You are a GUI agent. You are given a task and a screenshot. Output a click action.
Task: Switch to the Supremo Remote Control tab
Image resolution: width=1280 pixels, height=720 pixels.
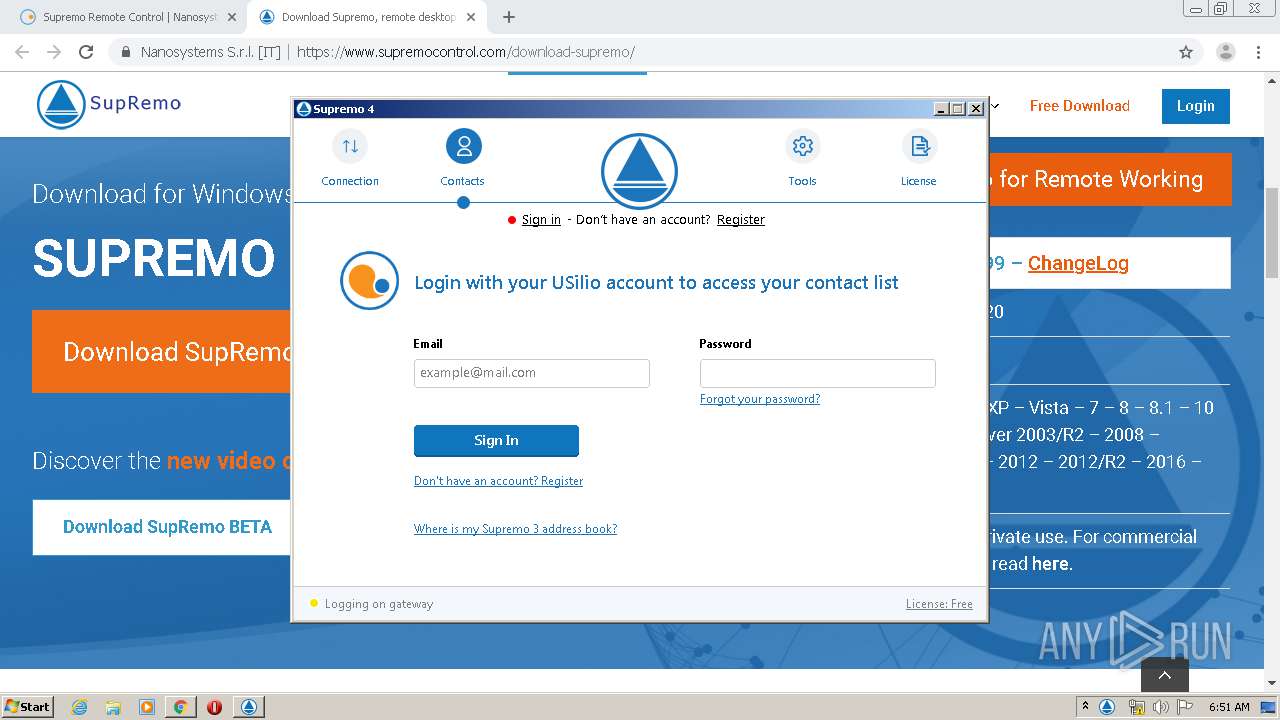click(128, 17)
